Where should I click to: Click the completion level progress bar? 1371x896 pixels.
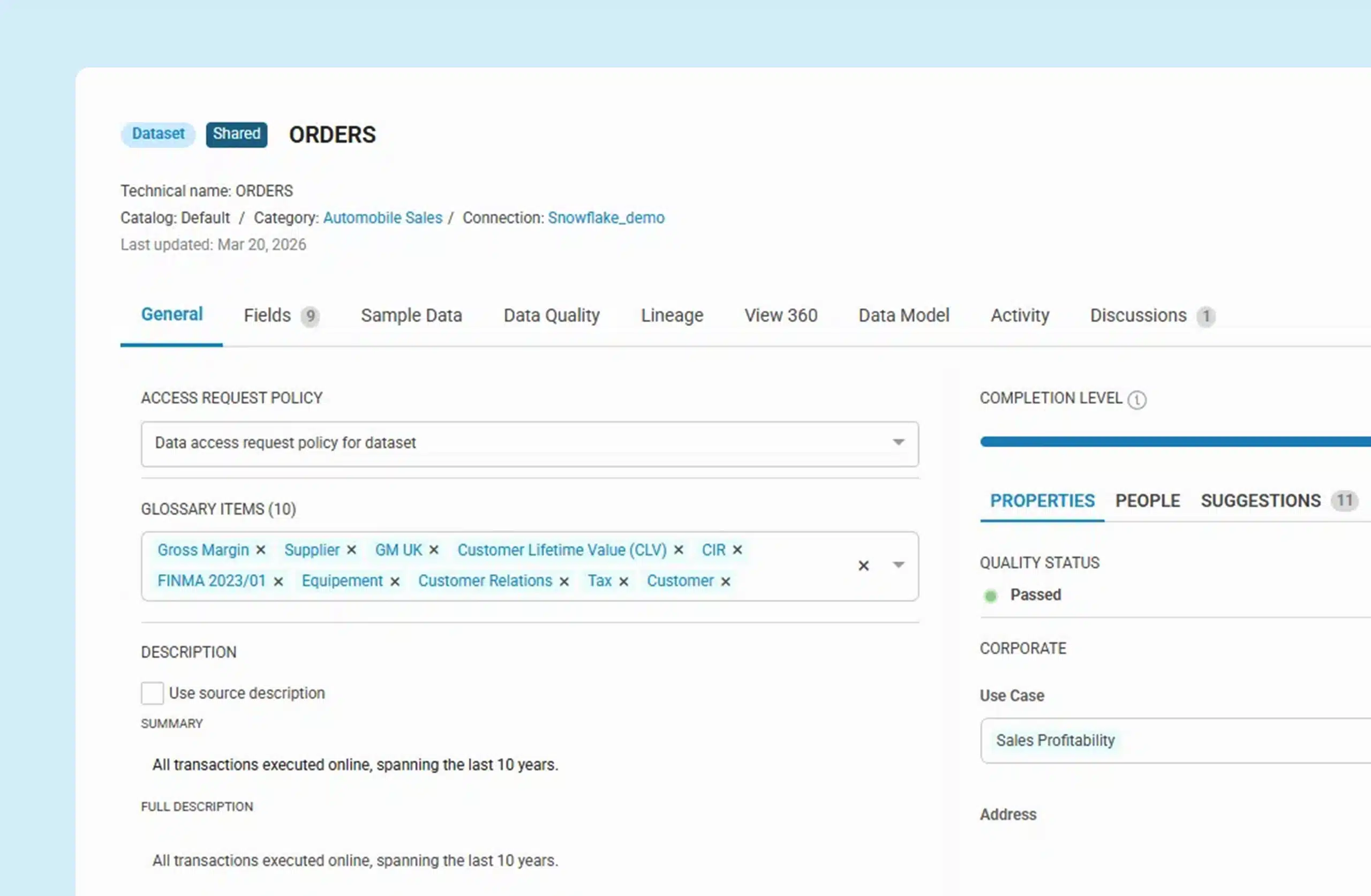pos(1175,442)
